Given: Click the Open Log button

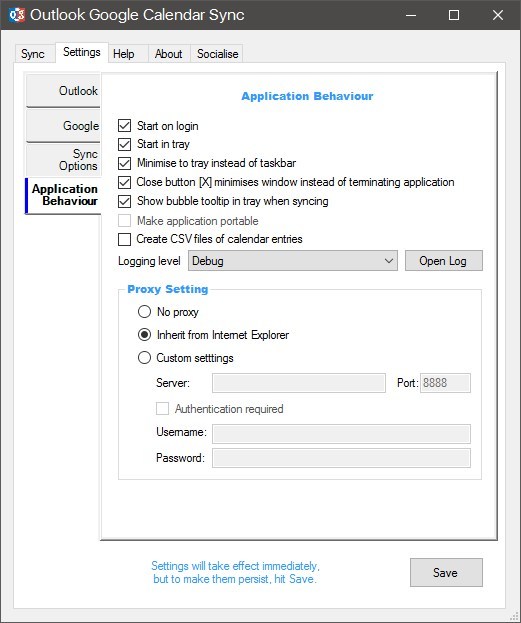Looking at the screenshot, I should 444,261.
